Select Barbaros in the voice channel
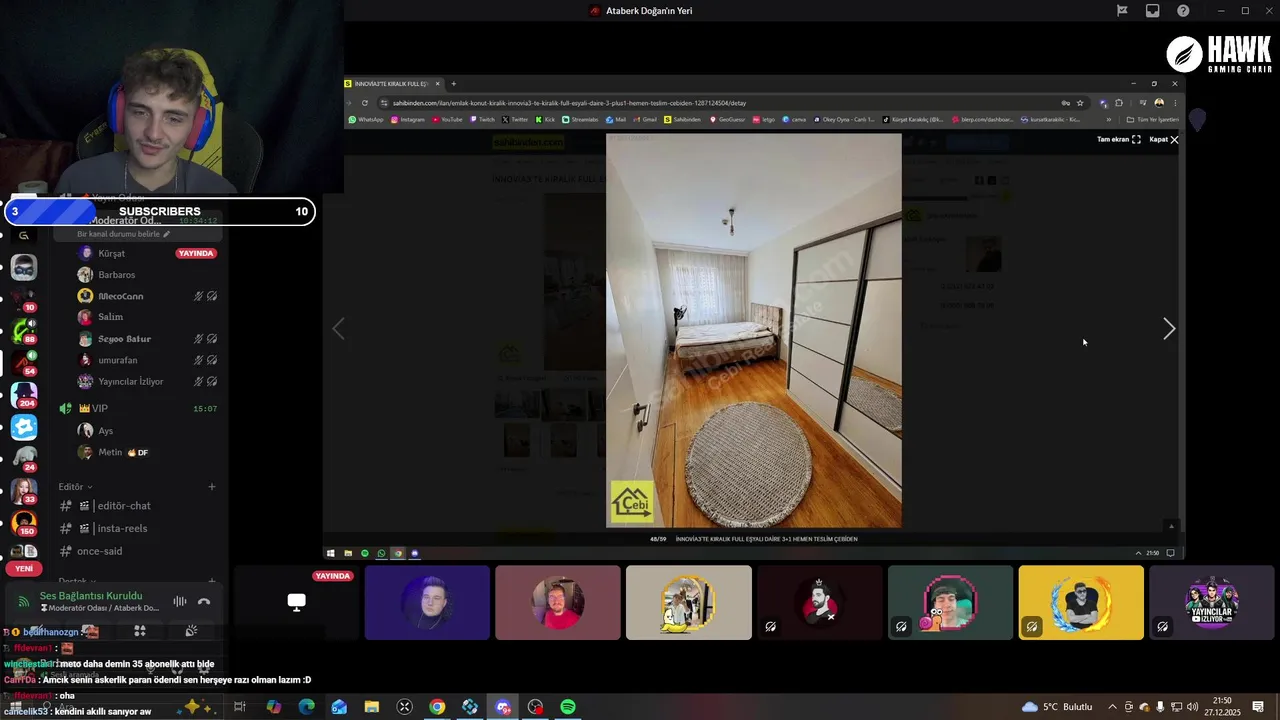1280x720 pixels. 148,275
